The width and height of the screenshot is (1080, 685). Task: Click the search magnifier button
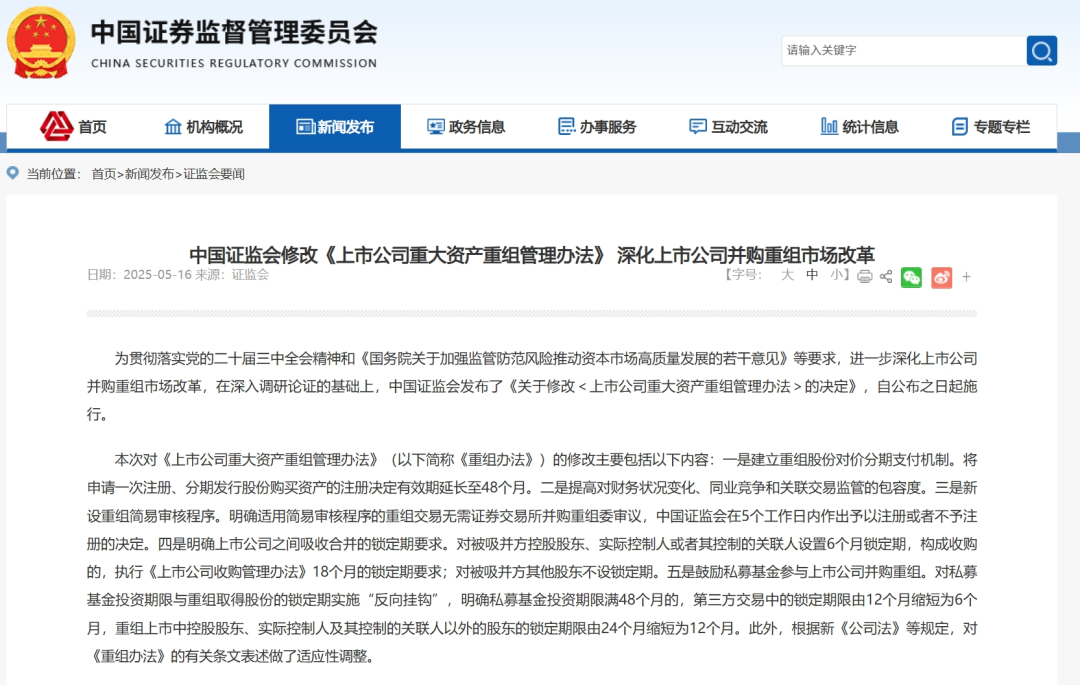(x=1041, y=50)
